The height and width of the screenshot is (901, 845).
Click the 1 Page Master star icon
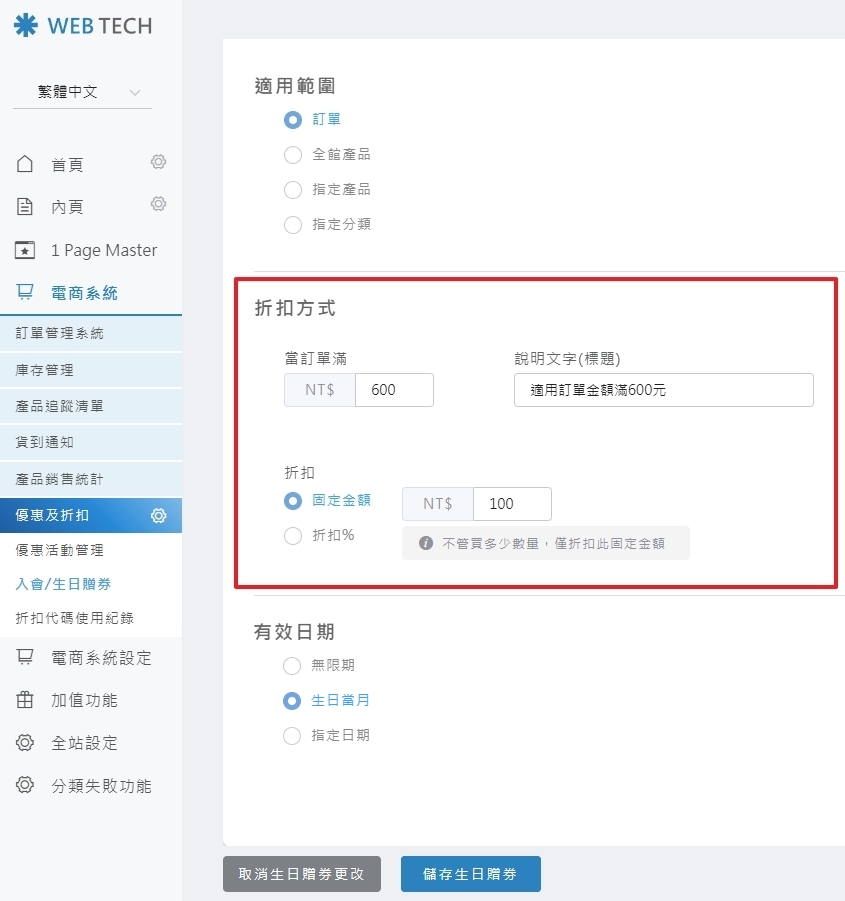click(27, 250)
